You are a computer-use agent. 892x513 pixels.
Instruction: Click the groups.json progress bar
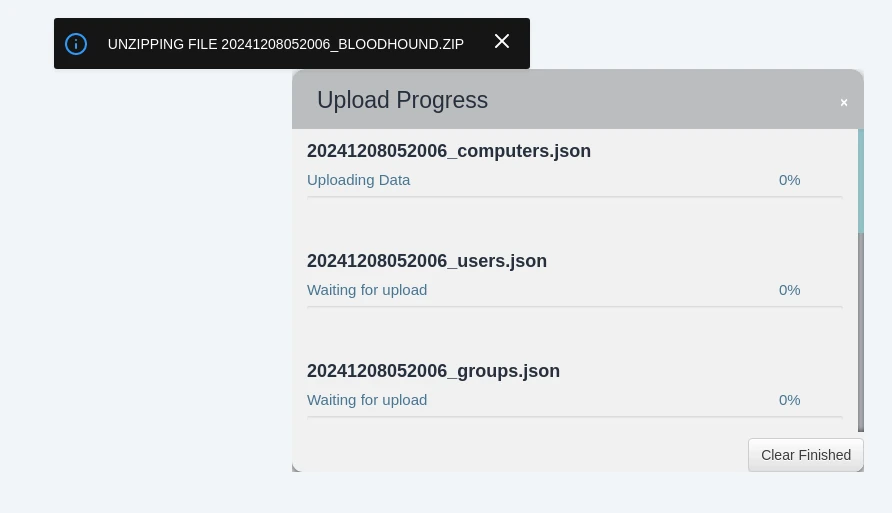click(x=575, y=417)
